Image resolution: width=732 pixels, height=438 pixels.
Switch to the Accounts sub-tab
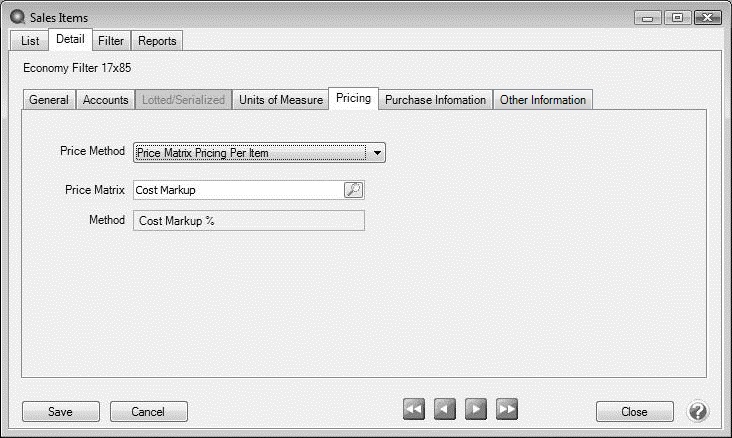point(105,100)
